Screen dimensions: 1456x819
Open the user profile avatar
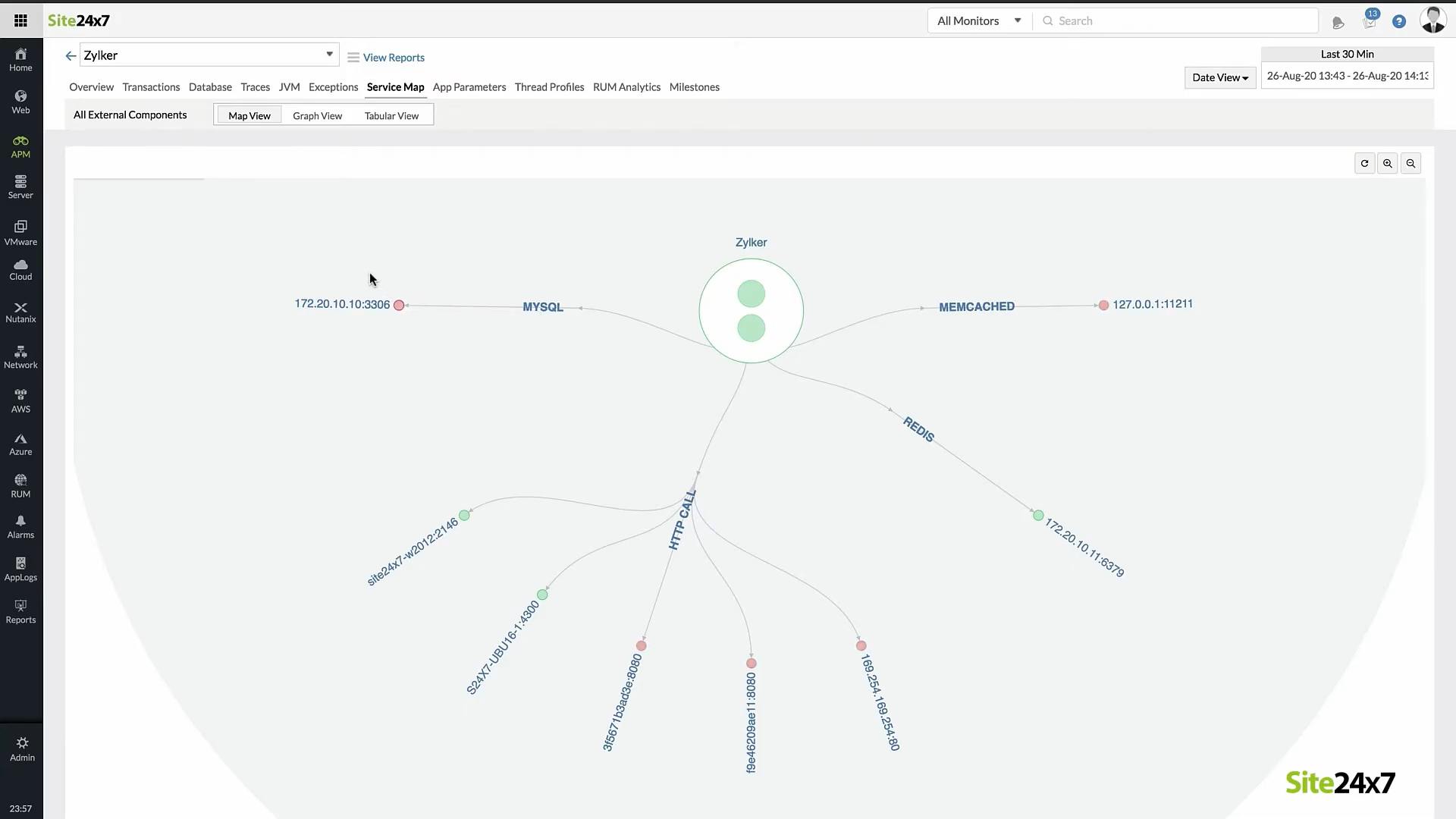[x=1432, y=20]
